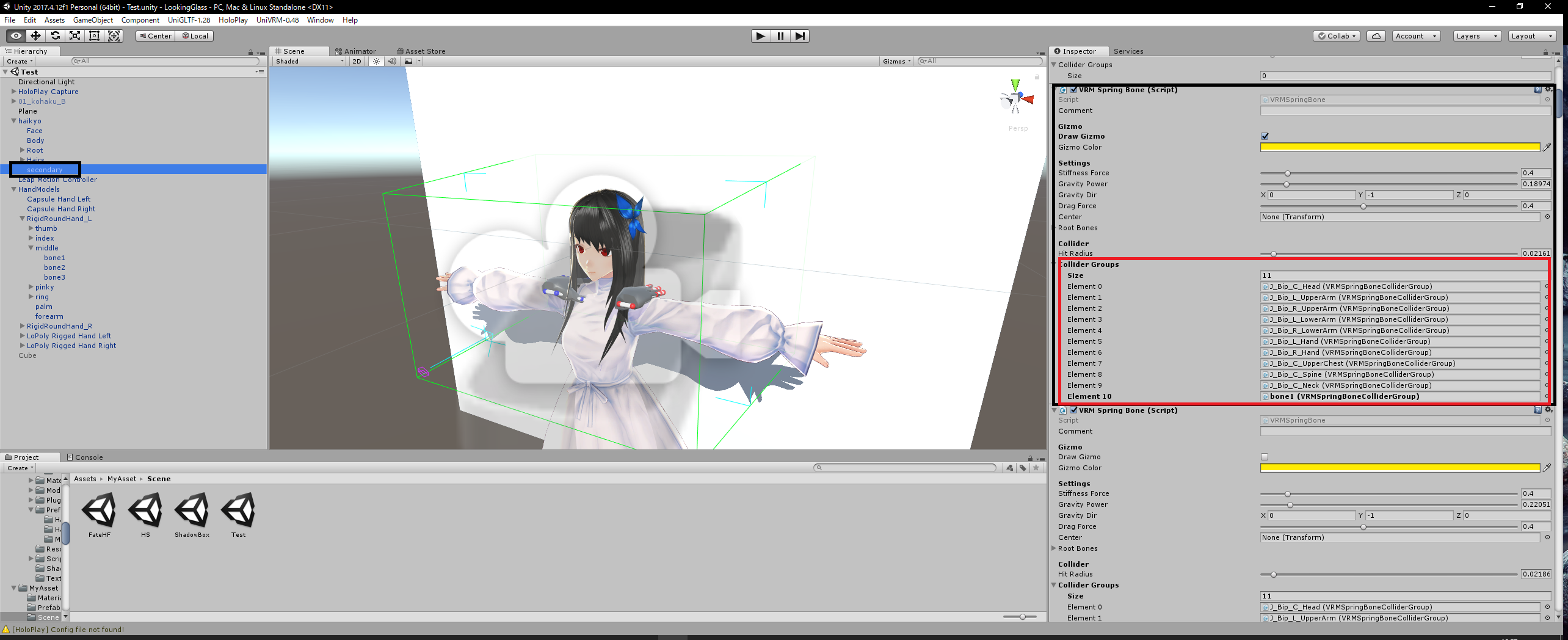The image size is (1568, 640).
Task: Toggle Scene view lighting
Action: pyautogui.click(x=376, y=61)
